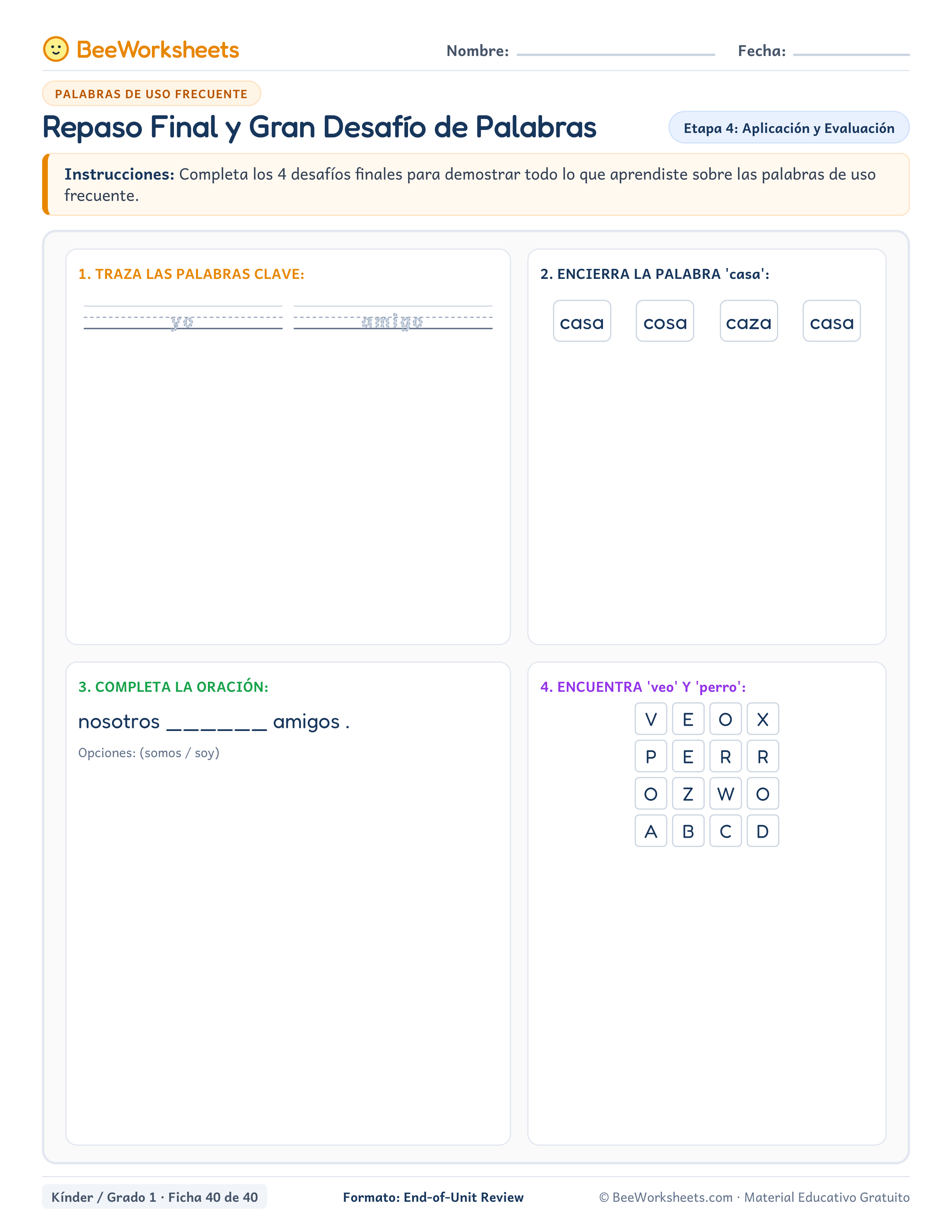Click the BeeWorksheets.com copyright text
Image resolution: width=952 pixels, height=1232 pixels.
(x=754, y=1197)
